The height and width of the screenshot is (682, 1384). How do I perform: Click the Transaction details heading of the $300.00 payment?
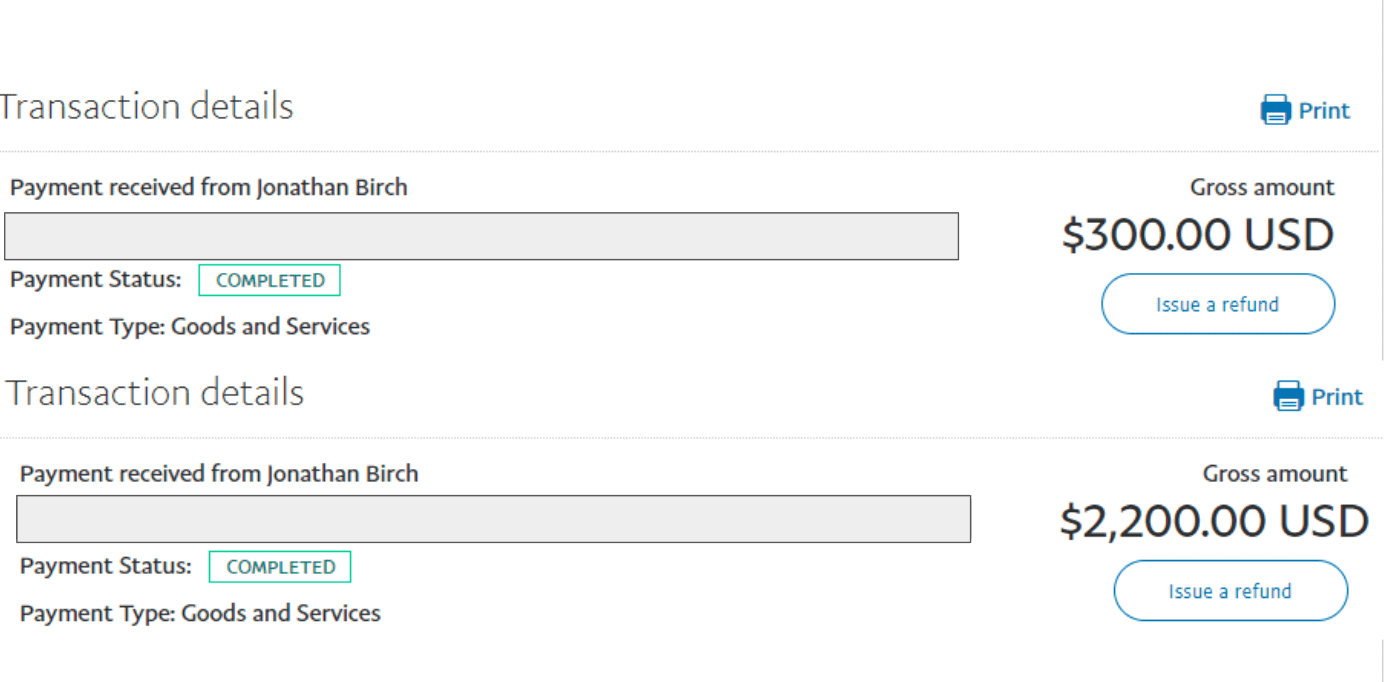pyautogui.click(x=146, y=106)
